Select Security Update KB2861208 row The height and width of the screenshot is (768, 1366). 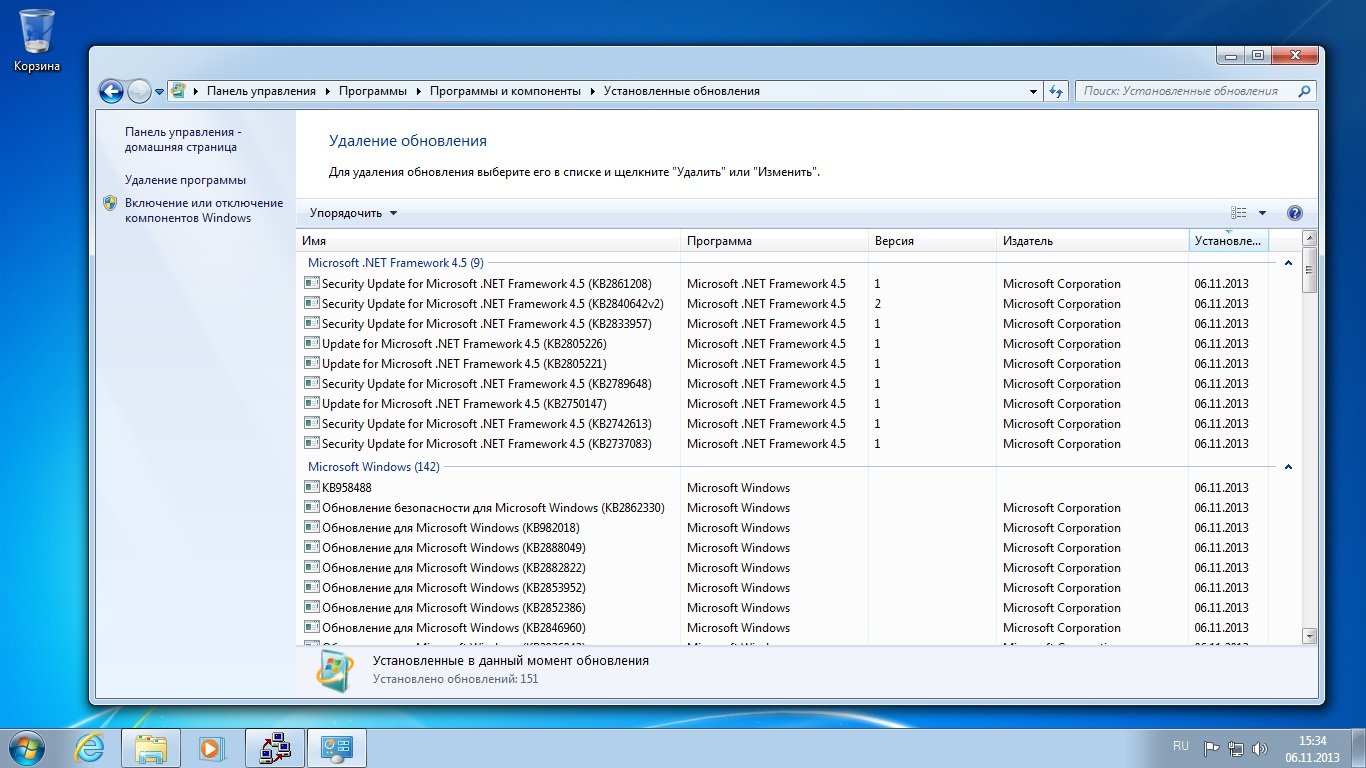(x=783, y=284)
